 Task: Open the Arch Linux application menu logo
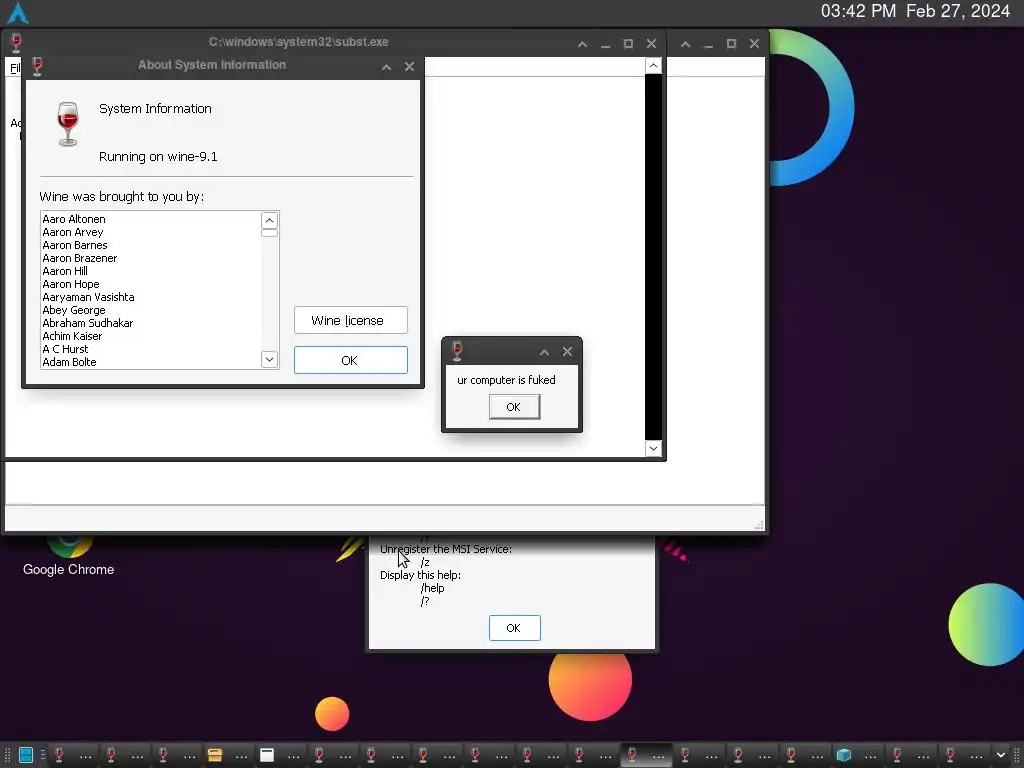coord(18,12)
